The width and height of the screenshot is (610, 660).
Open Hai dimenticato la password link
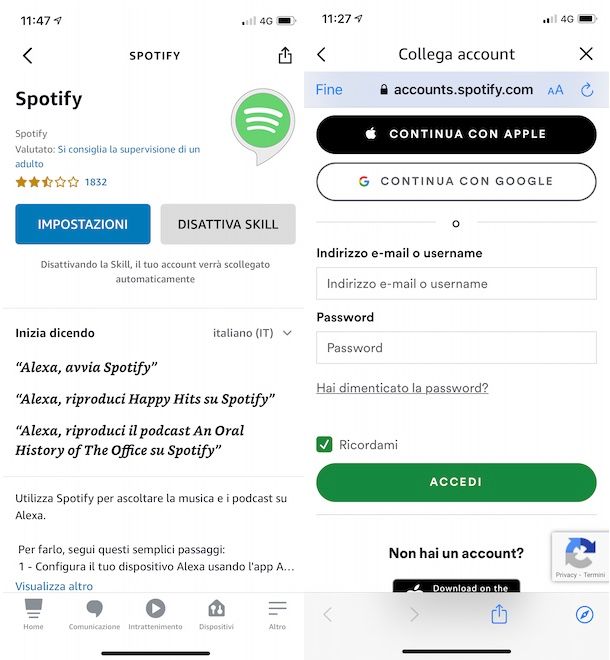tap(402, 388)
